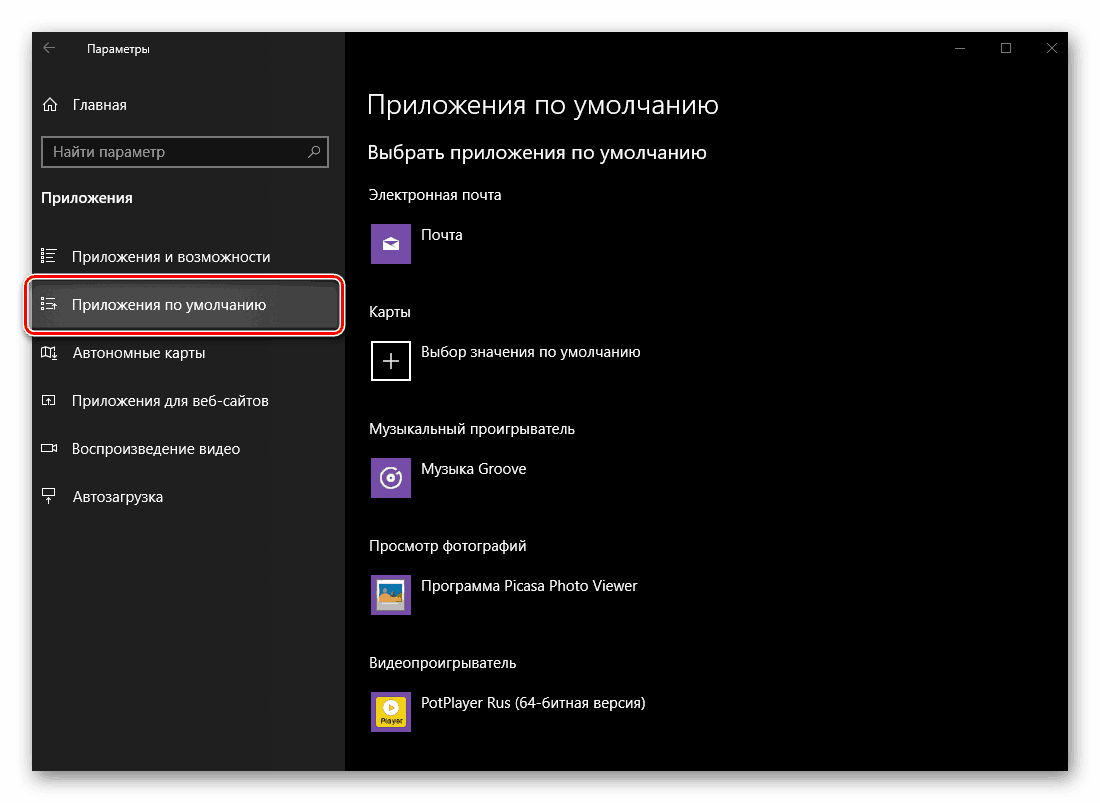Select the PotPlayer video player icon

[x=390, y=712]
